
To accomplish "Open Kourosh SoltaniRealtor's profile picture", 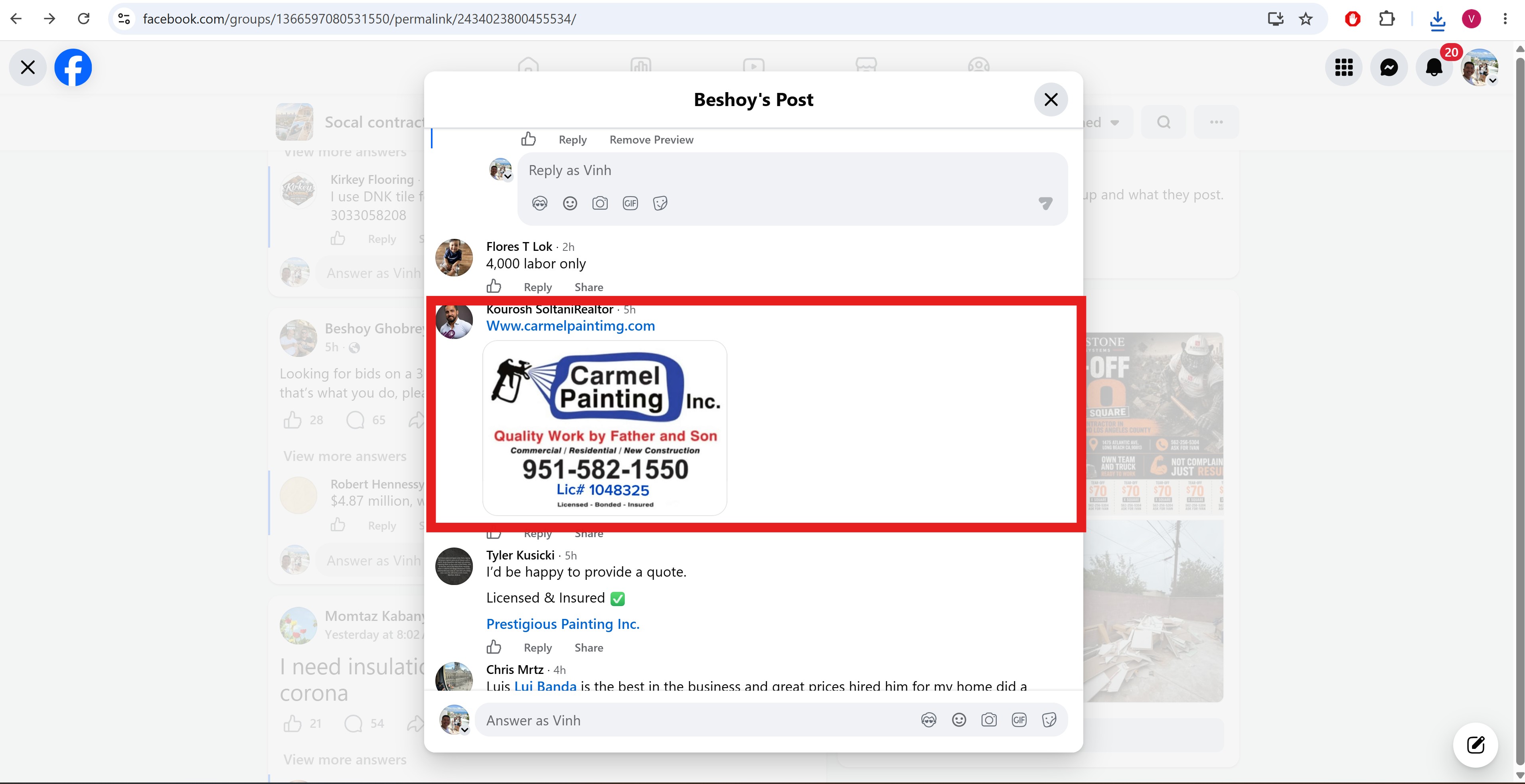I will [454, 321].
